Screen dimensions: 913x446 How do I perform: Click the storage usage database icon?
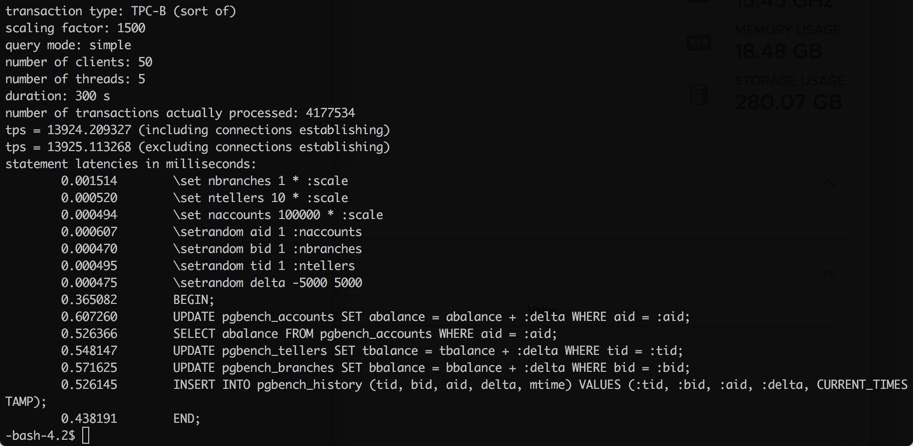(x=698, y=94)
